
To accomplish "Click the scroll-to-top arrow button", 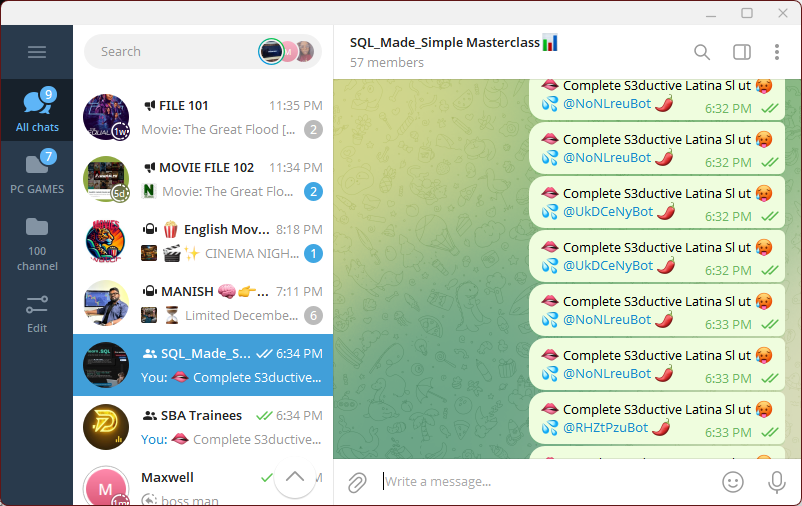I will coord(295,477).
